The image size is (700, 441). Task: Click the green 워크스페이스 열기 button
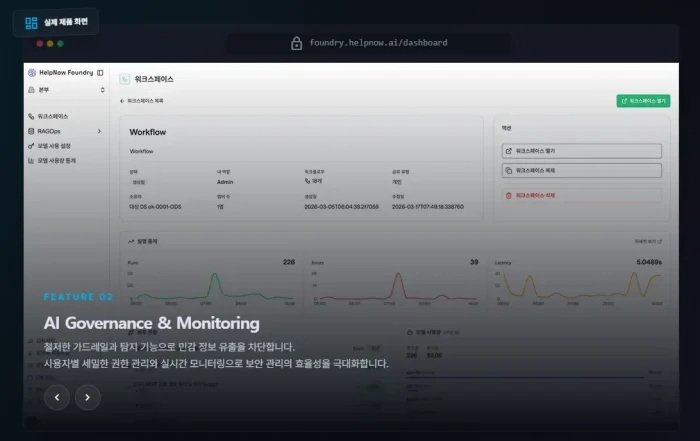coord(643,101)
